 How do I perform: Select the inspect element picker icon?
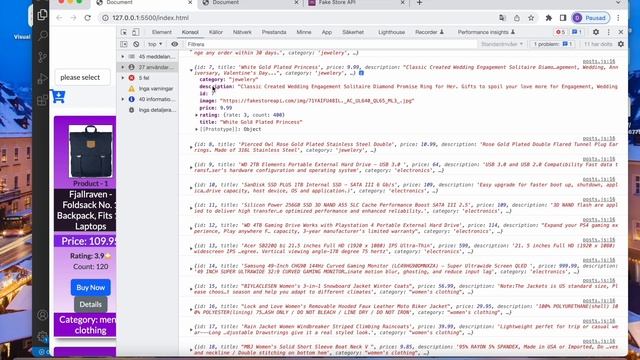point(124,32)
